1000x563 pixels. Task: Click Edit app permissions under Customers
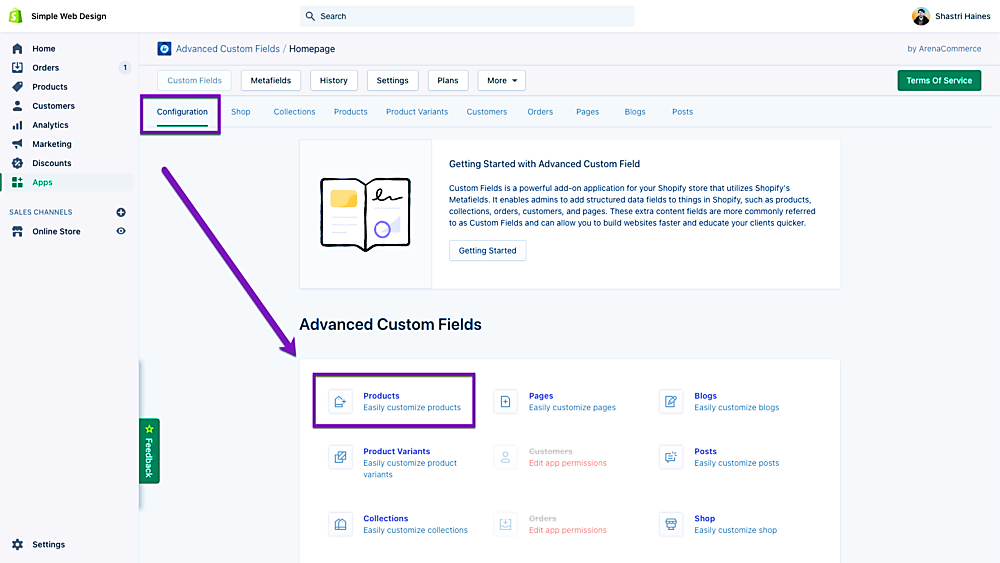tap(568, 463)
